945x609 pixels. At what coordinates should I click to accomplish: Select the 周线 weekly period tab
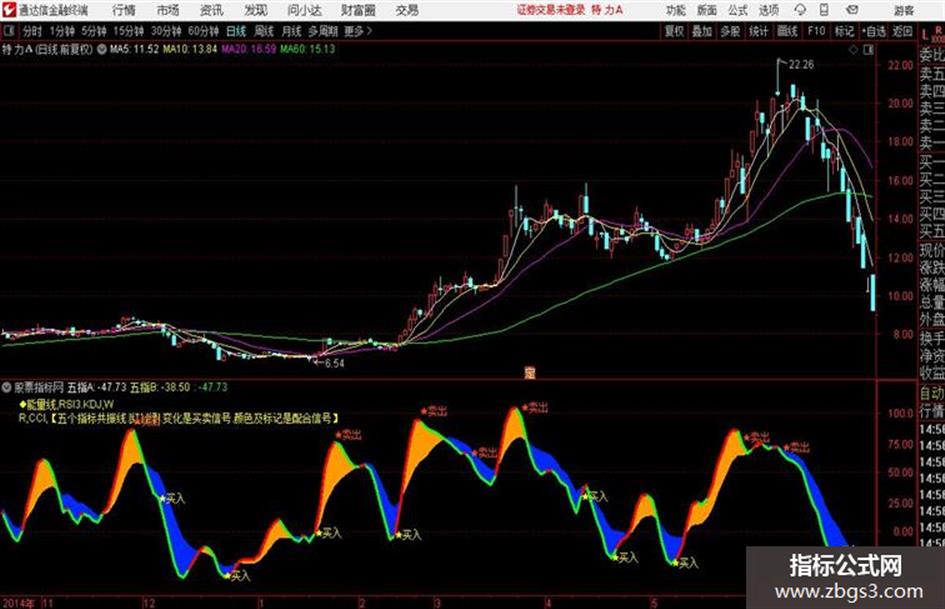pos(264,31)
